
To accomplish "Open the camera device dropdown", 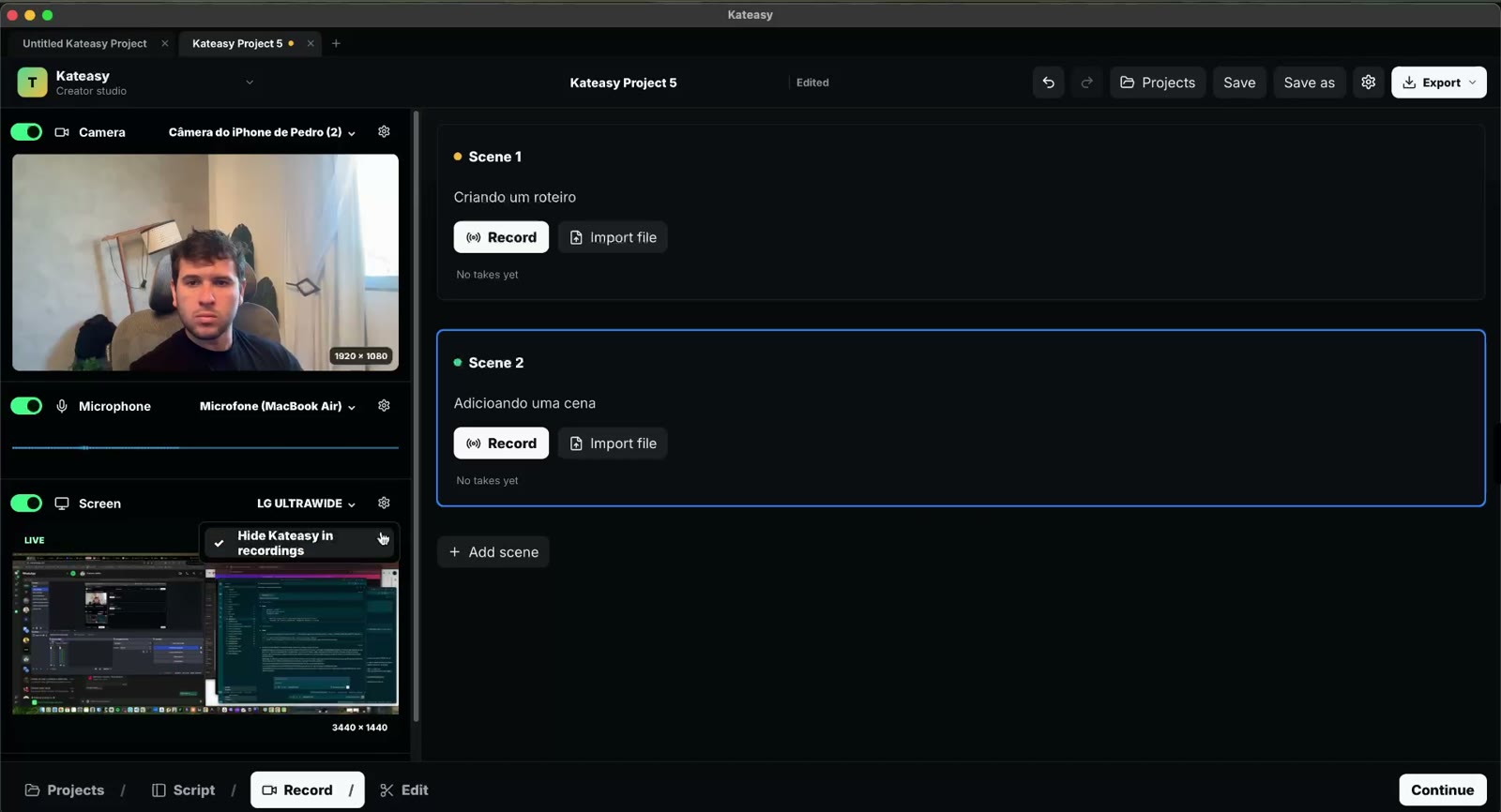I will coord(262,132).
